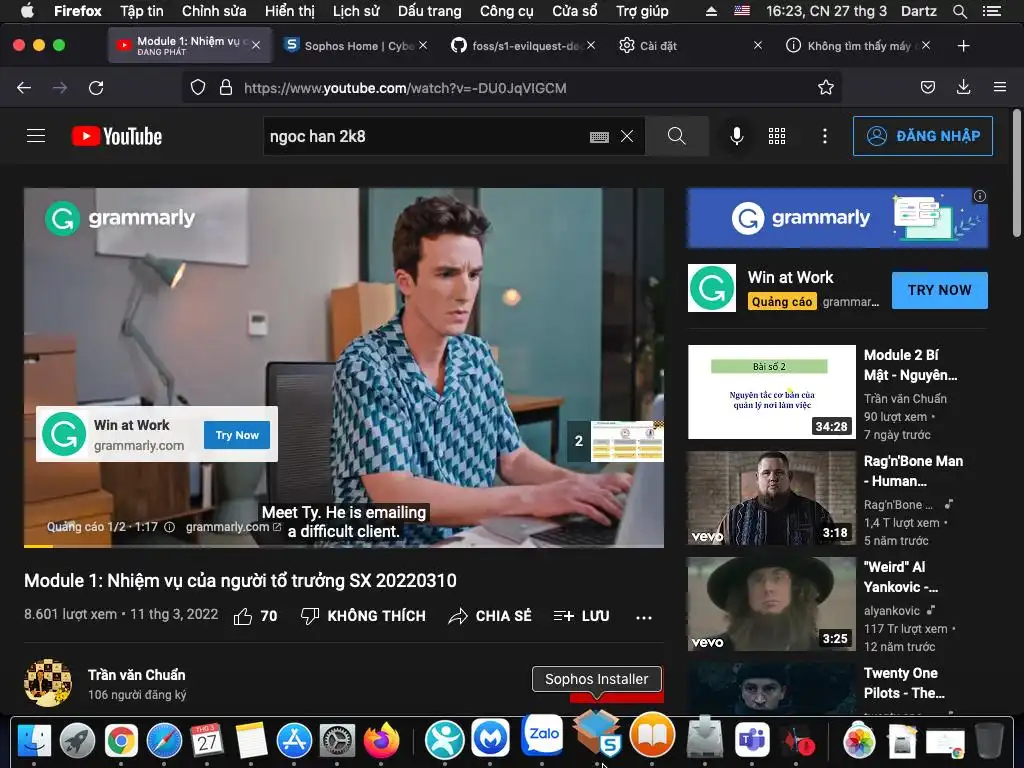Click TRY NOW in the sidebar ad

939,290
